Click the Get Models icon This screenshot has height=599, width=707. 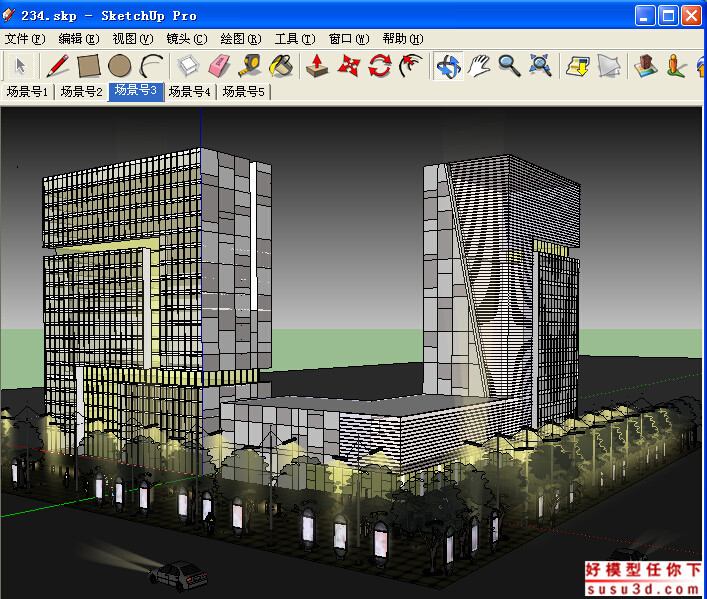[x=578, y=66]
